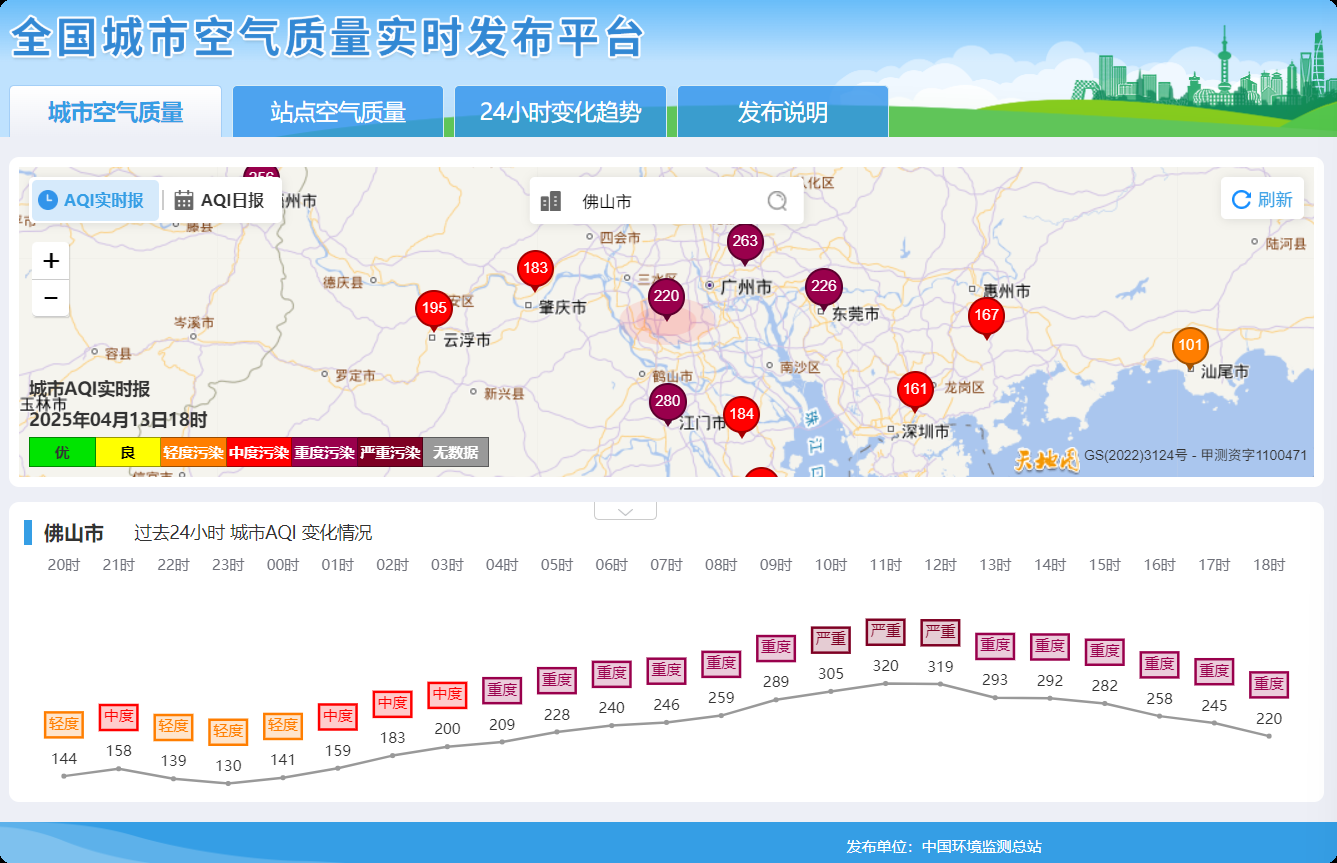Click the orange AQI 101 marker at 汕尾市

click(x=1190, y=346)
